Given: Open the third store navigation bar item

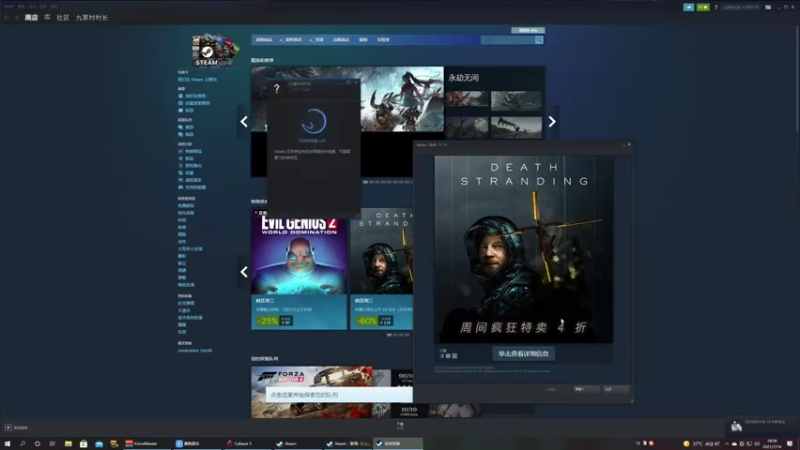Looking at the screenshot, I should [317, 40].
